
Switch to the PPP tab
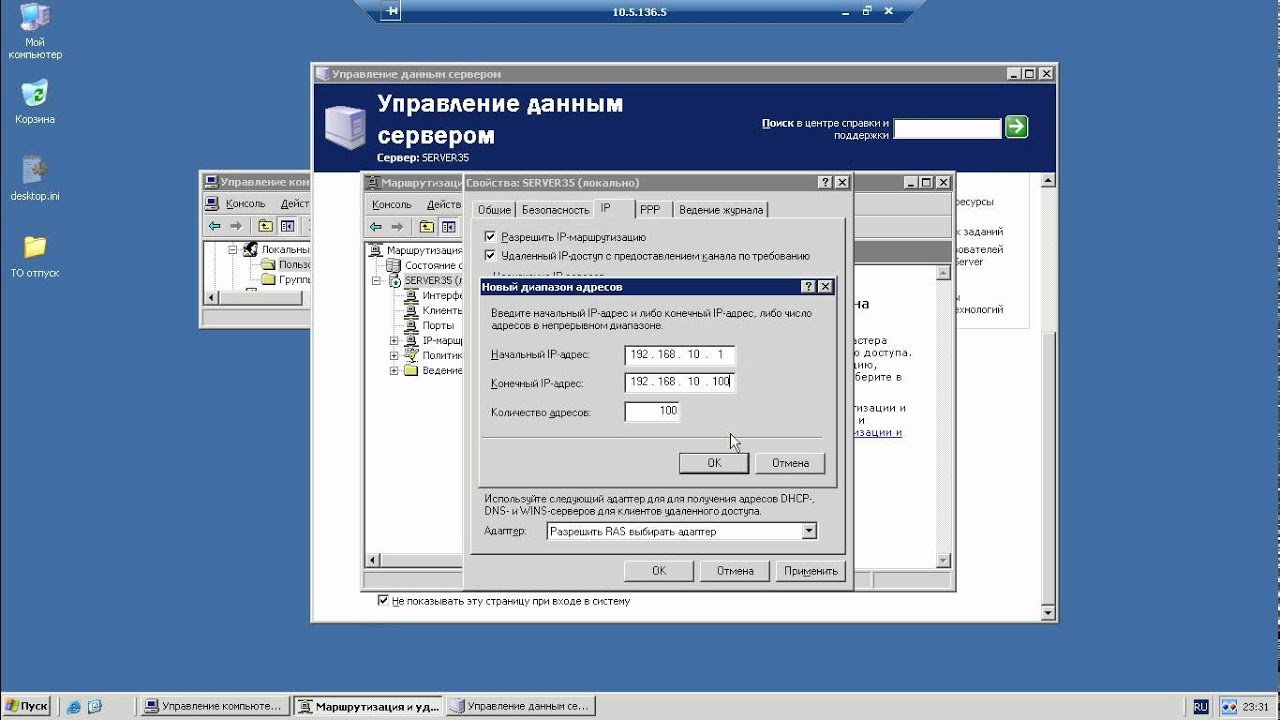tap(650, 210)
